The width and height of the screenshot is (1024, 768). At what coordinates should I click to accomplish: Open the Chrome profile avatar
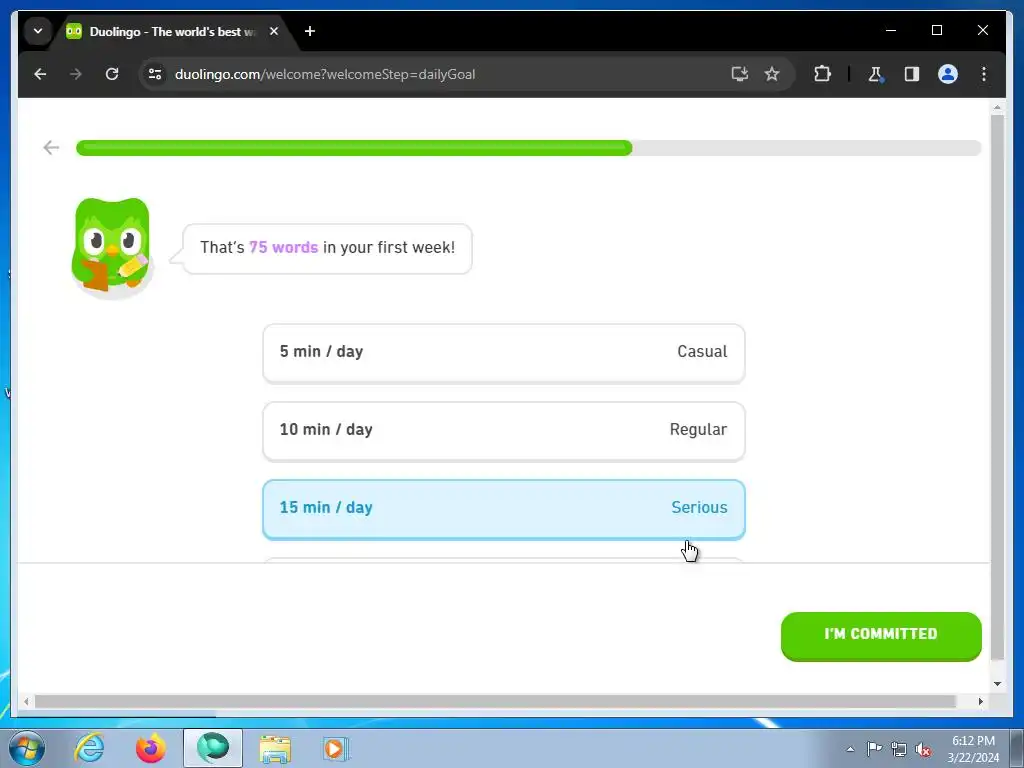[x=948, y=74]
